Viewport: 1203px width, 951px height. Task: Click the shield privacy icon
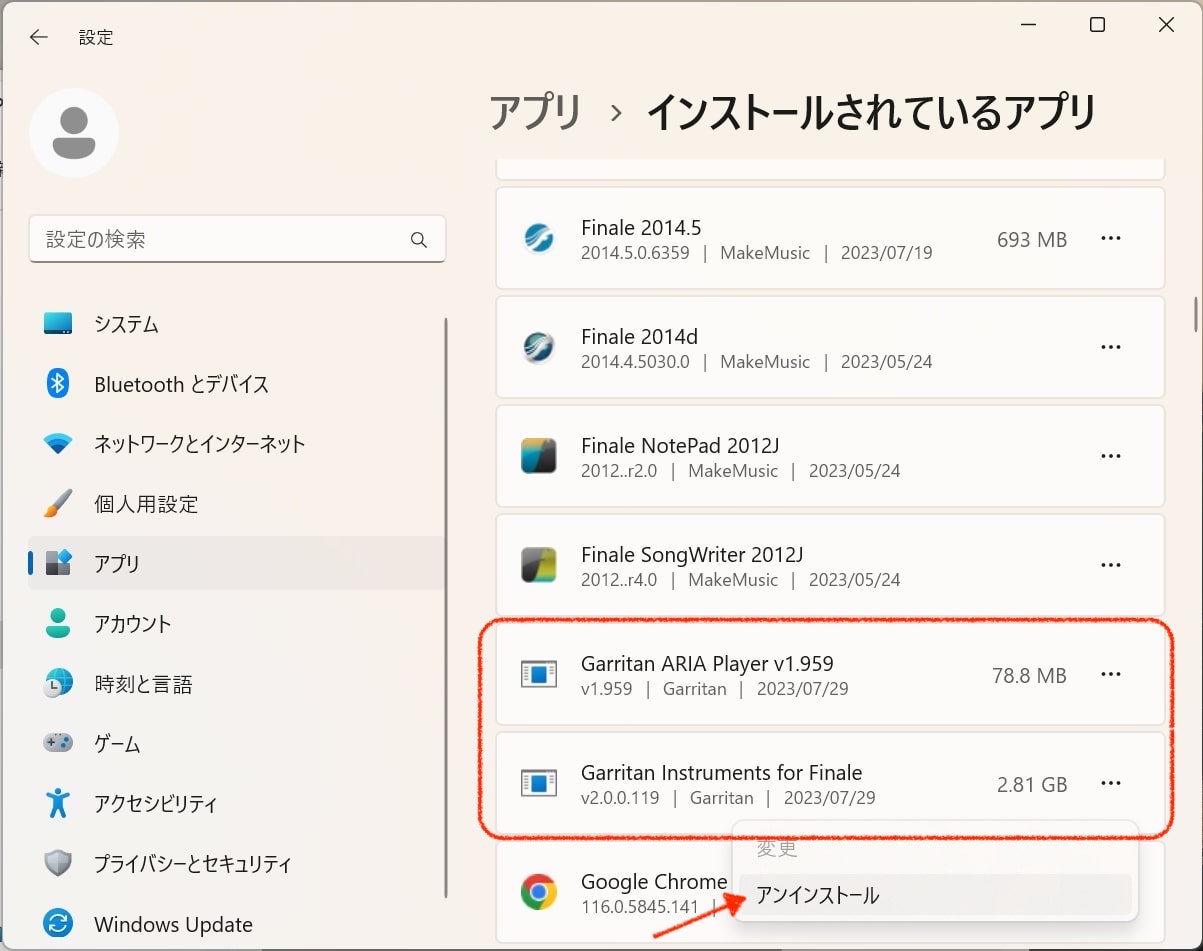pyautogui.click(x=58, y=863)
